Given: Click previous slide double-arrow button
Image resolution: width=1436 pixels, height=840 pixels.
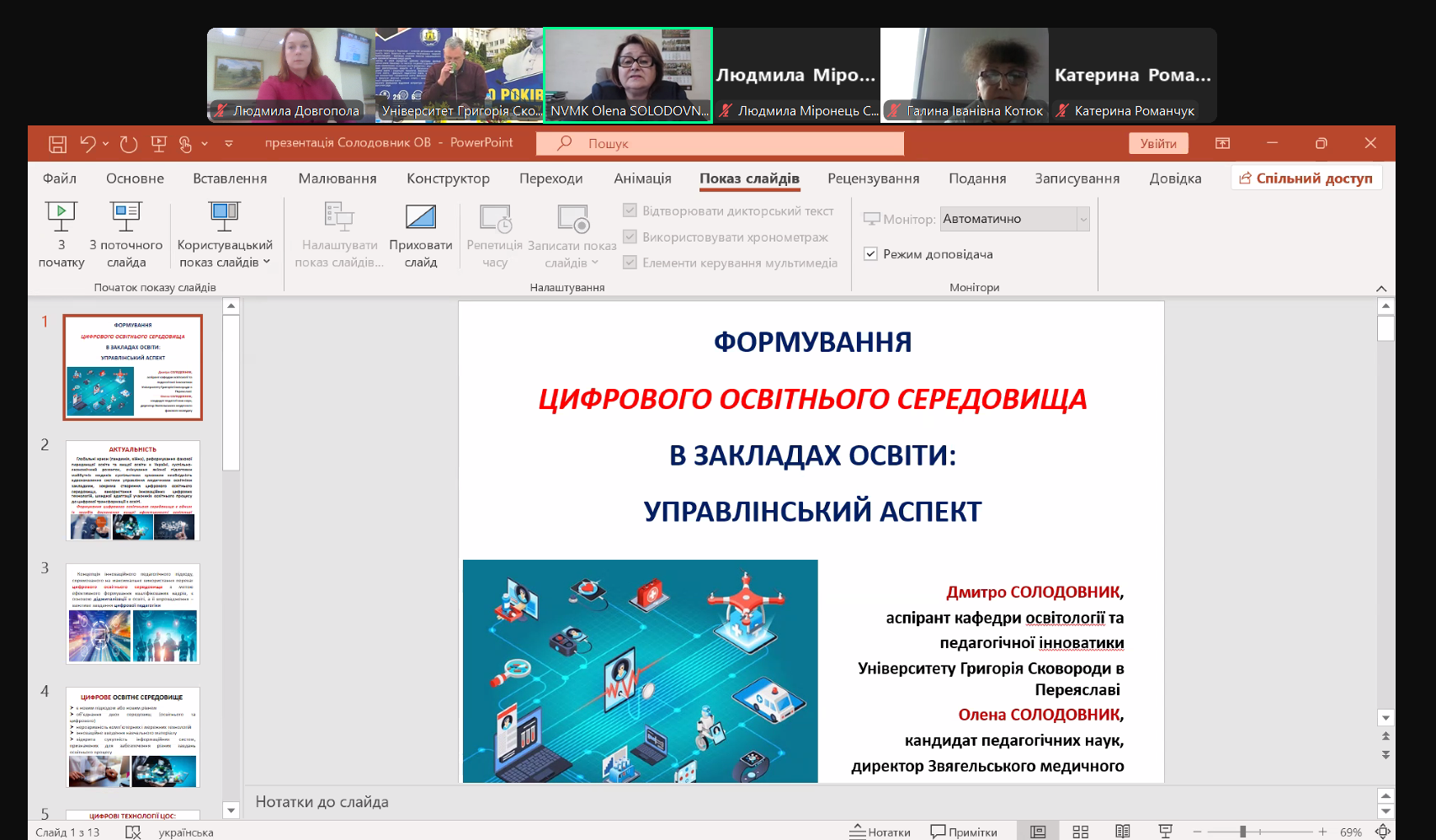Looking at the screenshot, I should (x=1385, y=736).
